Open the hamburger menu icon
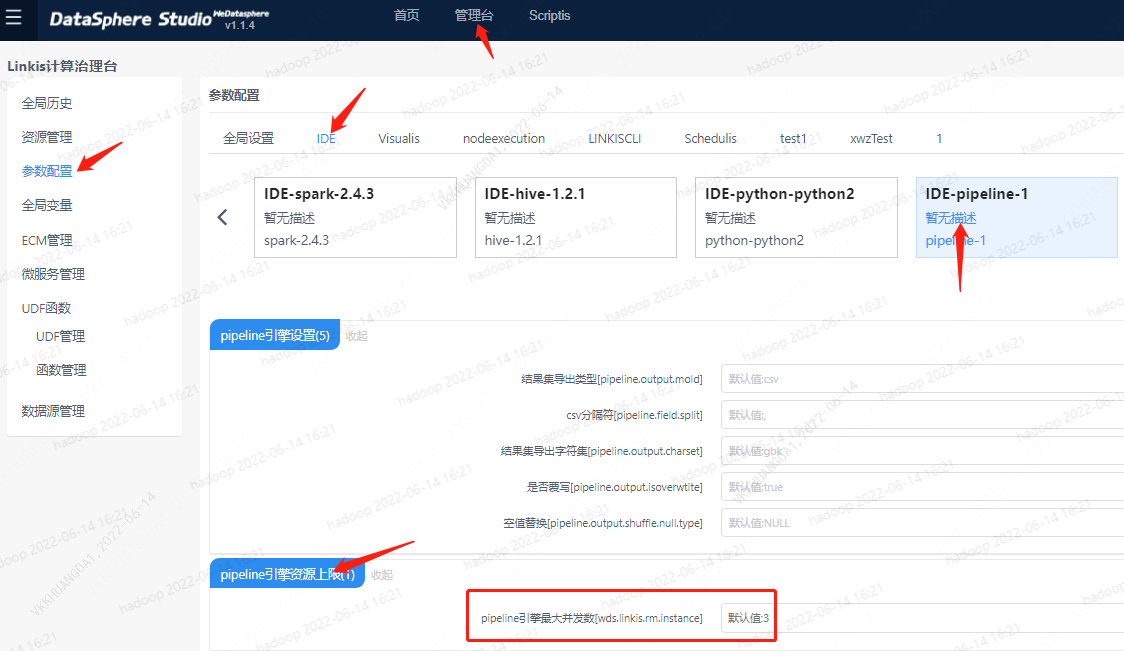Screen dimensions: 1124x651 coord(14,17)
